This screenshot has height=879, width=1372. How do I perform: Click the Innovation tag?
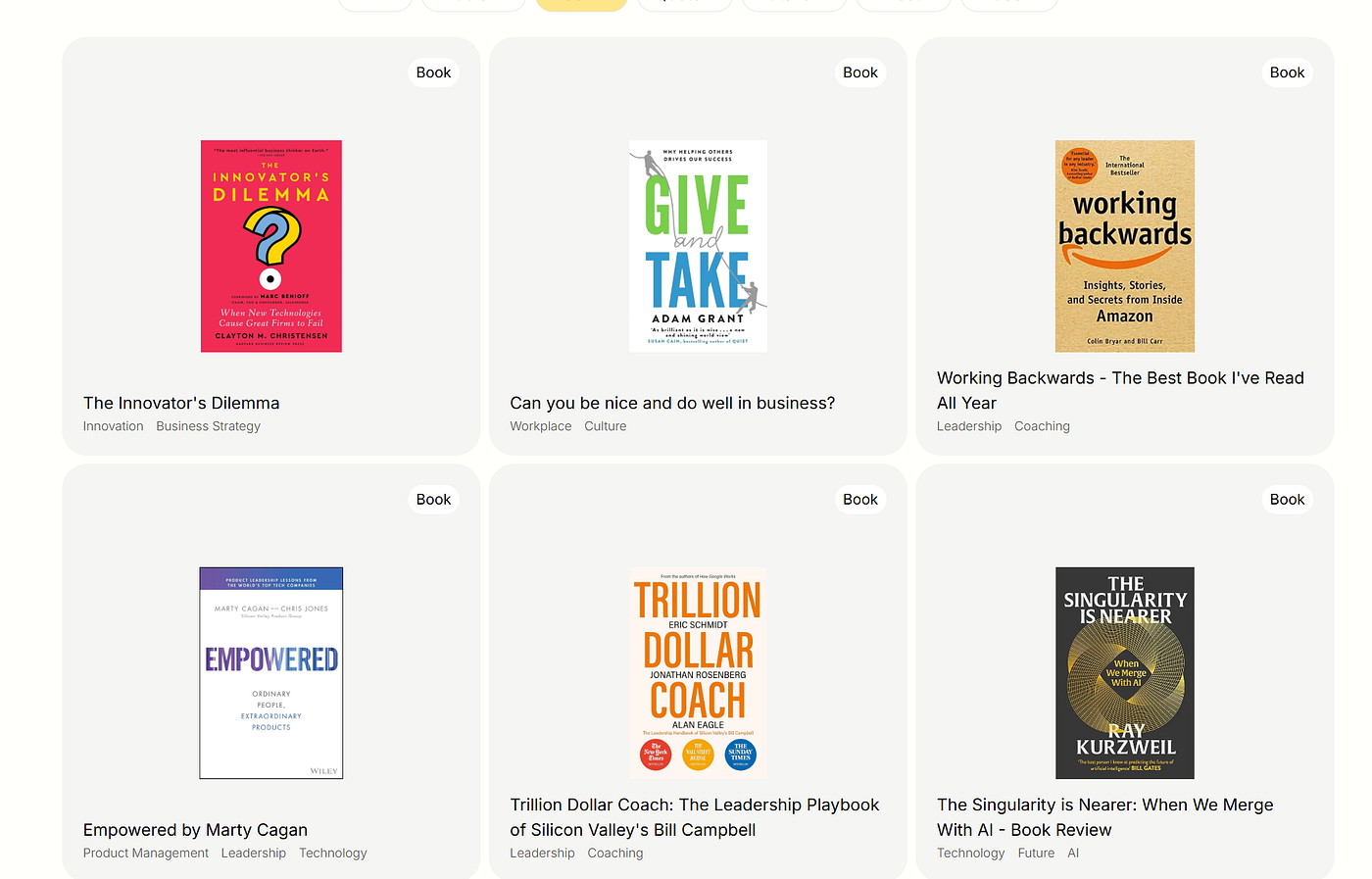pyautogui.click(x=113, y=426)
